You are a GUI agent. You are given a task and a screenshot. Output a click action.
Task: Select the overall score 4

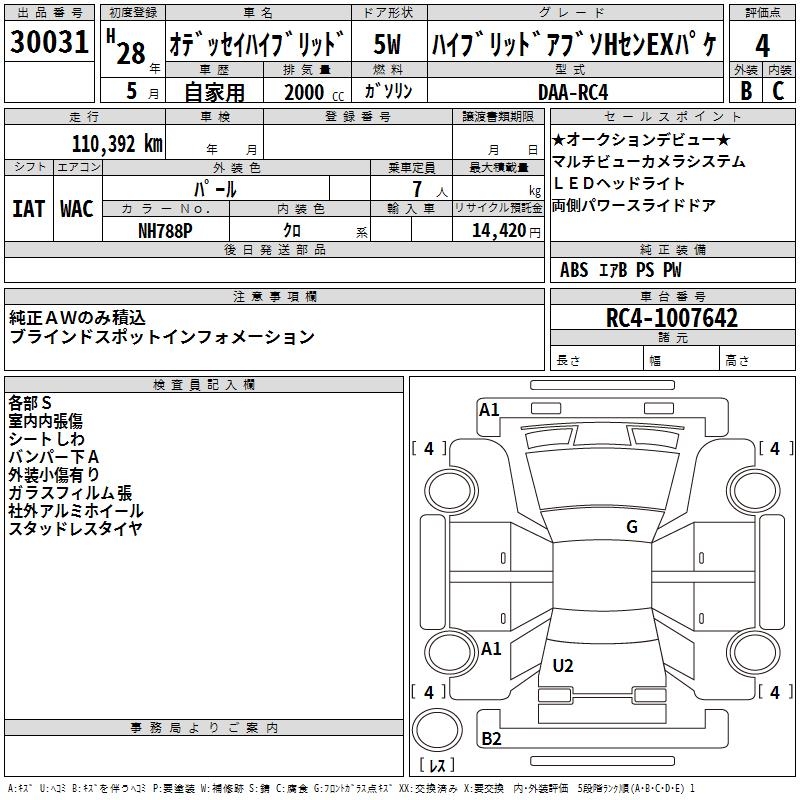click(762, 46)
